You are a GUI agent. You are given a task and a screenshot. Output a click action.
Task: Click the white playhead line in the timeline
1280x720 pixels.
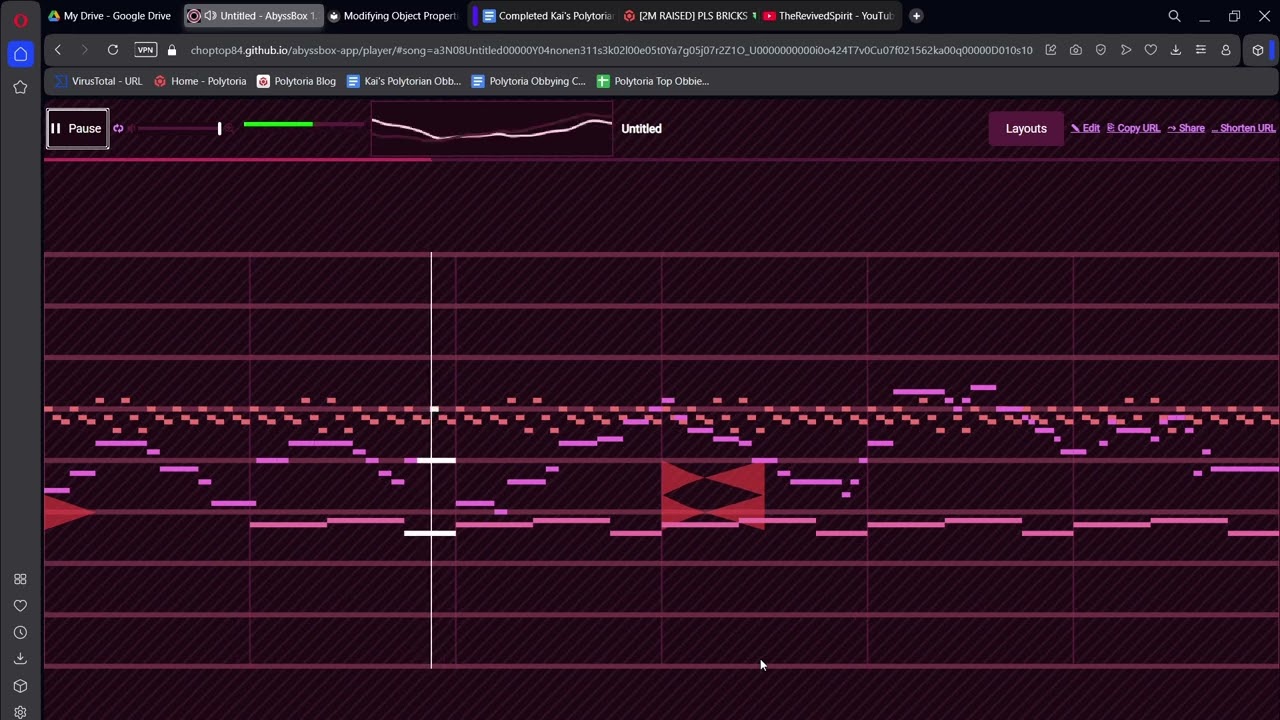coord(431,460)
